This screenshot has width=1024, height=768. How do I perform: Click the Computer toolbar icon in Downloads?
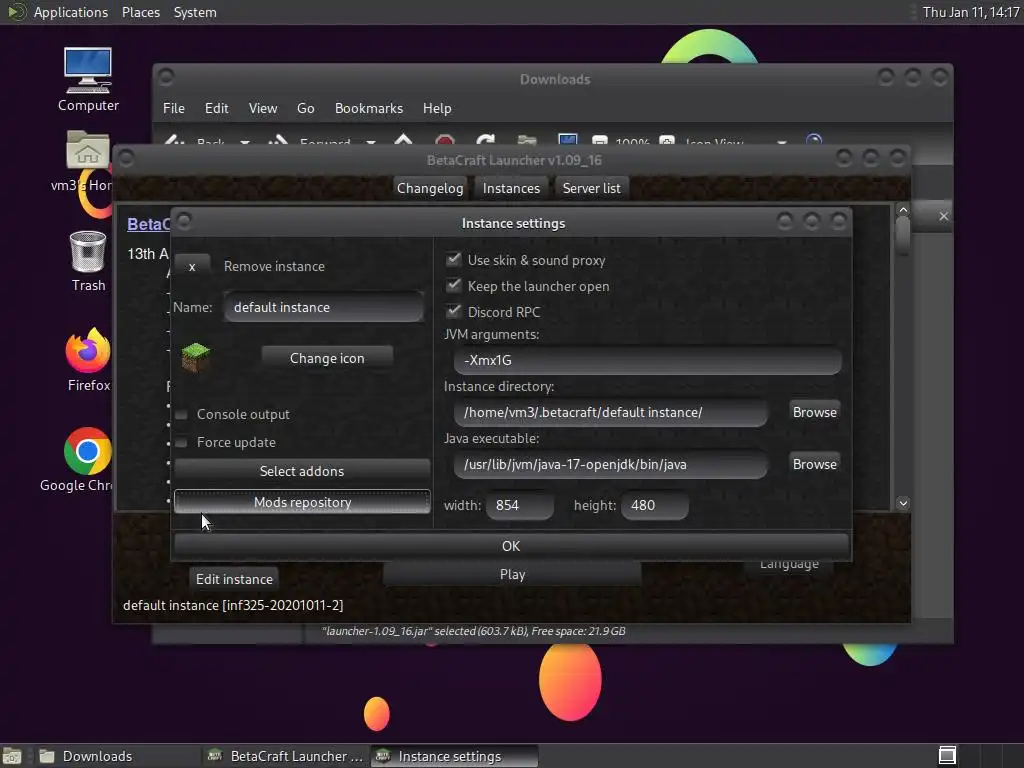point(568,140)
